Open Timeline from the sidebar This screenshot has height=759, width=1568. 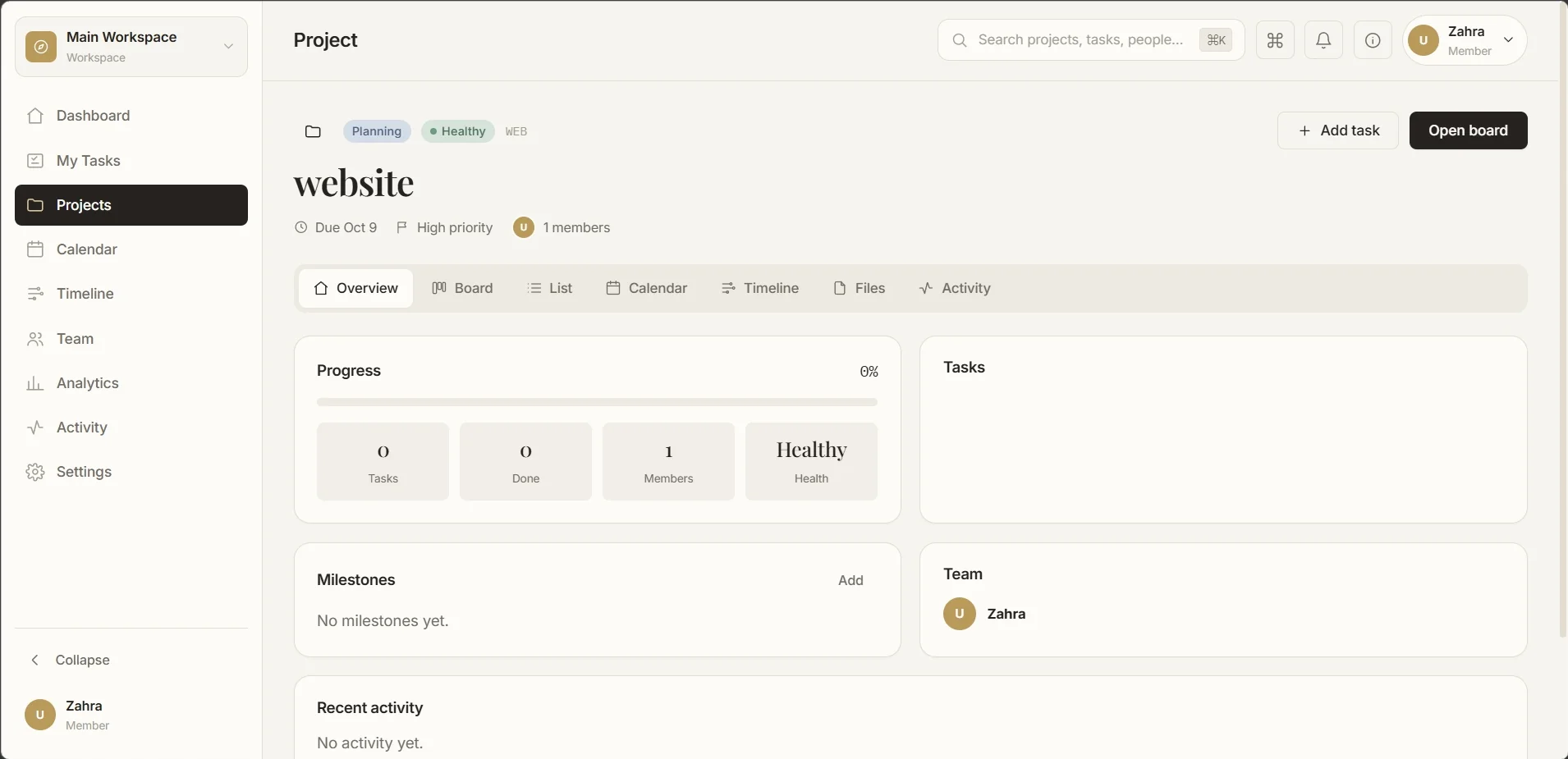point(131,294)
